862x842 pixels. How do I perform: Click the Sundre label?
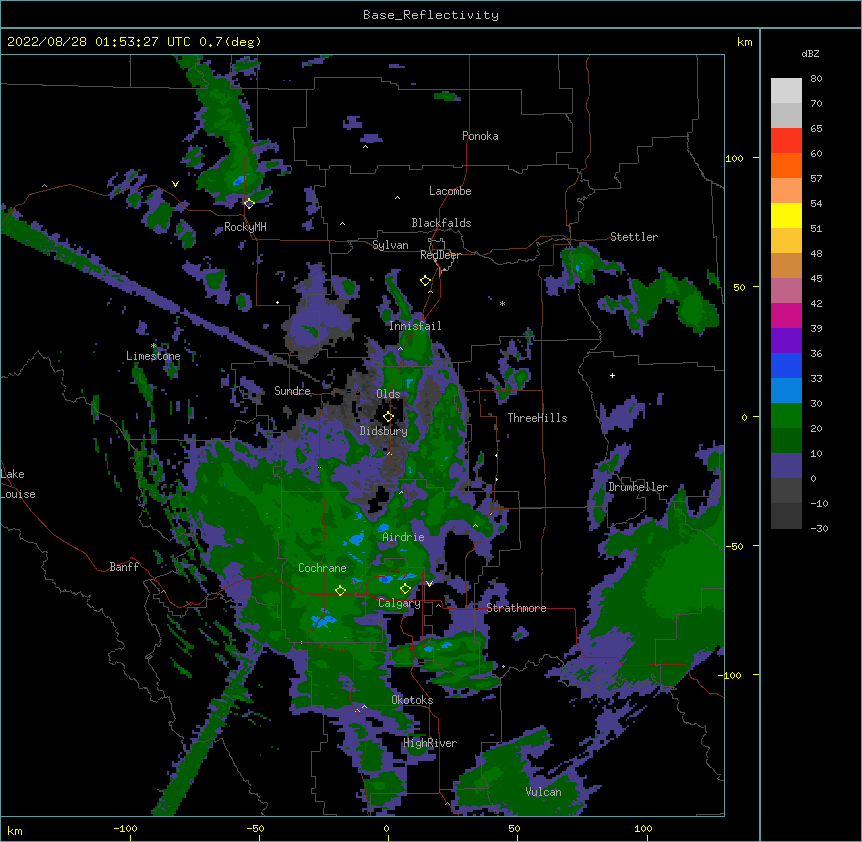click(292, 391)
